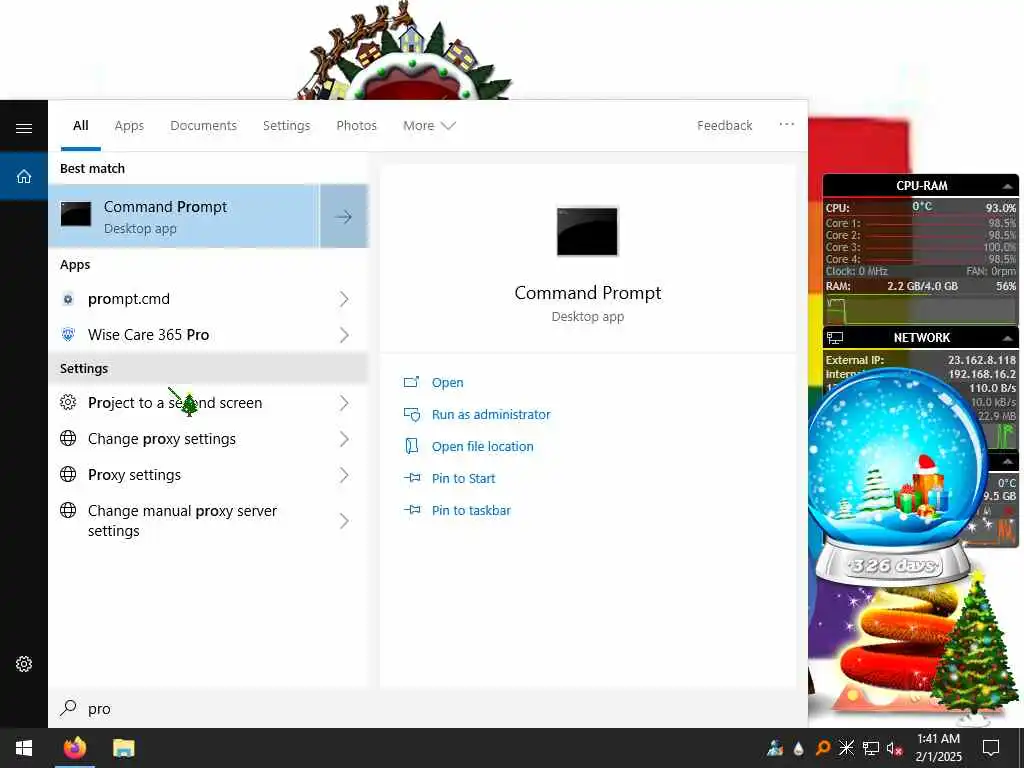Expand prompt.cmd result chevron
Viewport: 1024px width, 768px height.
point(344,299)
